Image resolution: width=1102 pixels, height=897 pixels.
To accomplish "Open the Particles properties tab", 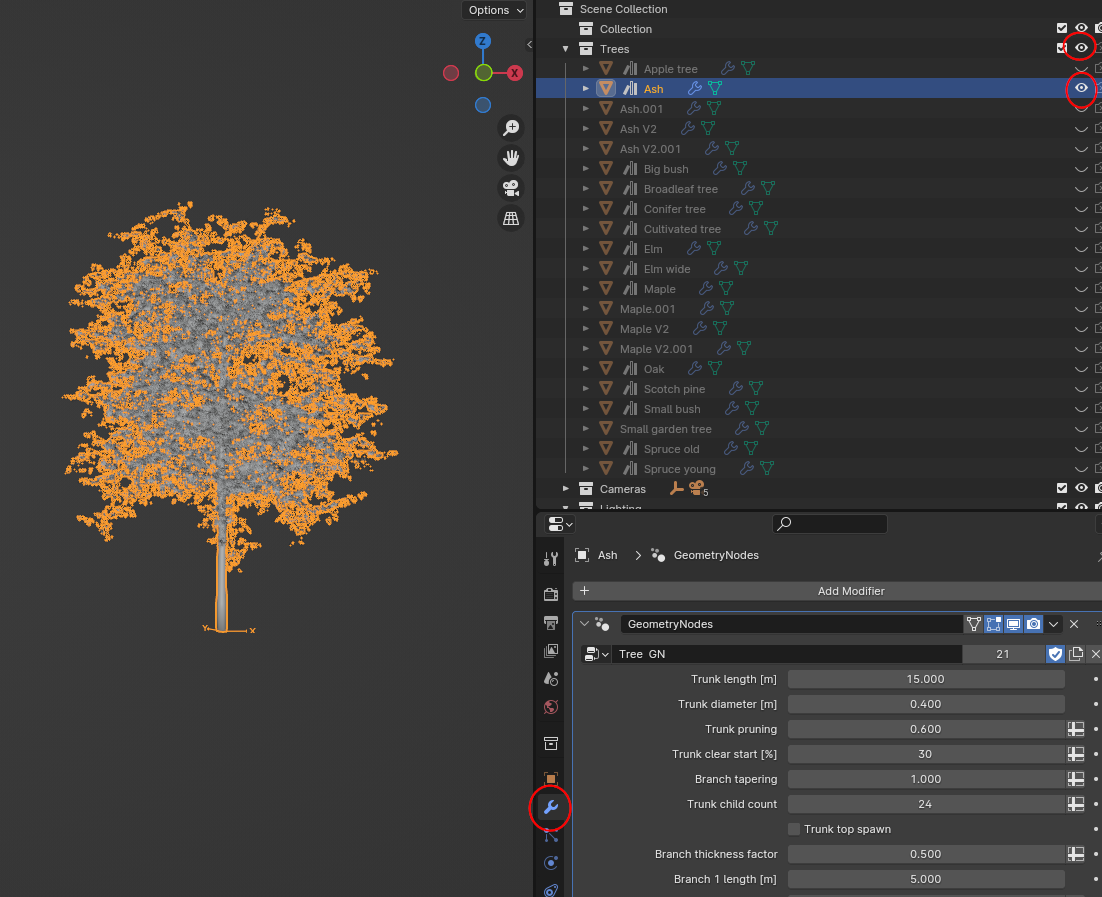I will point(551,835).
